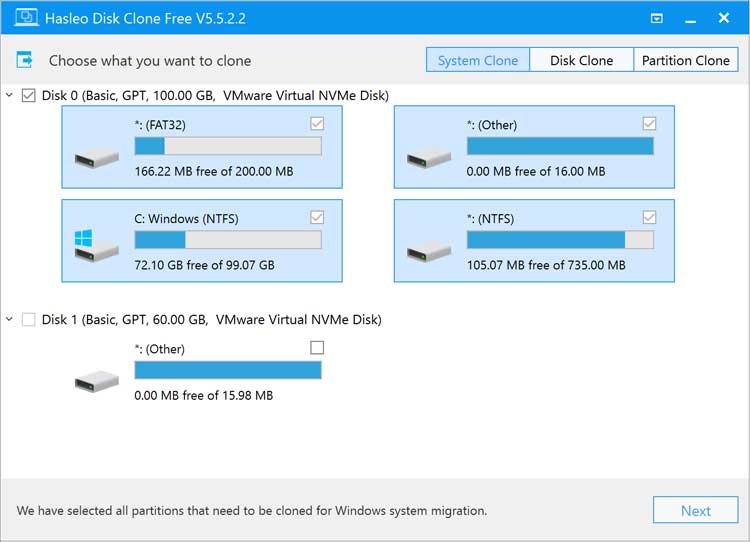Switch to the Partition Clone tab
The width and height of the screenshot is (750, 542).
(x=686, y=60)
